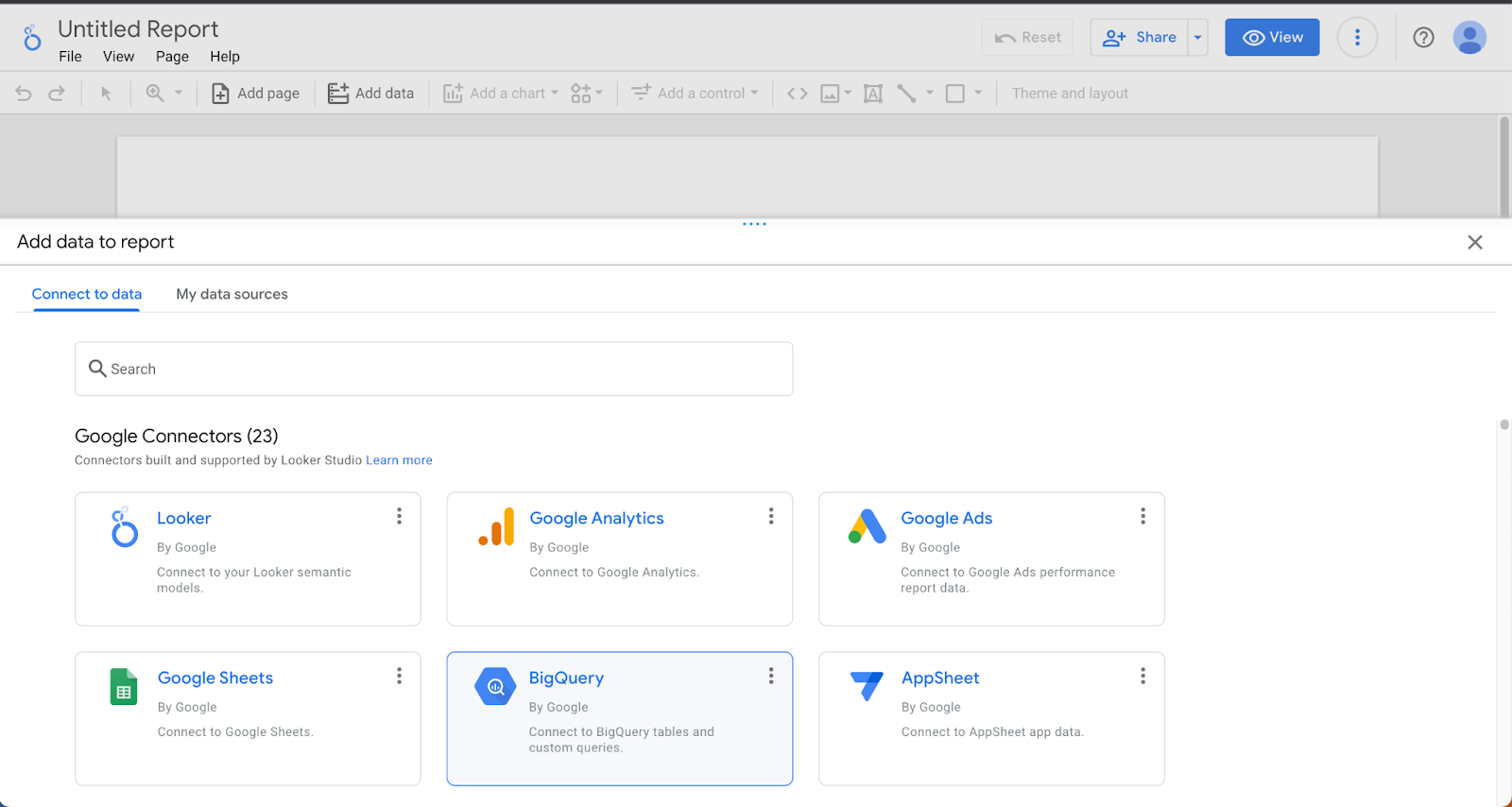
Task: Click the Undo arrow icon
Action: pos(24,94)
